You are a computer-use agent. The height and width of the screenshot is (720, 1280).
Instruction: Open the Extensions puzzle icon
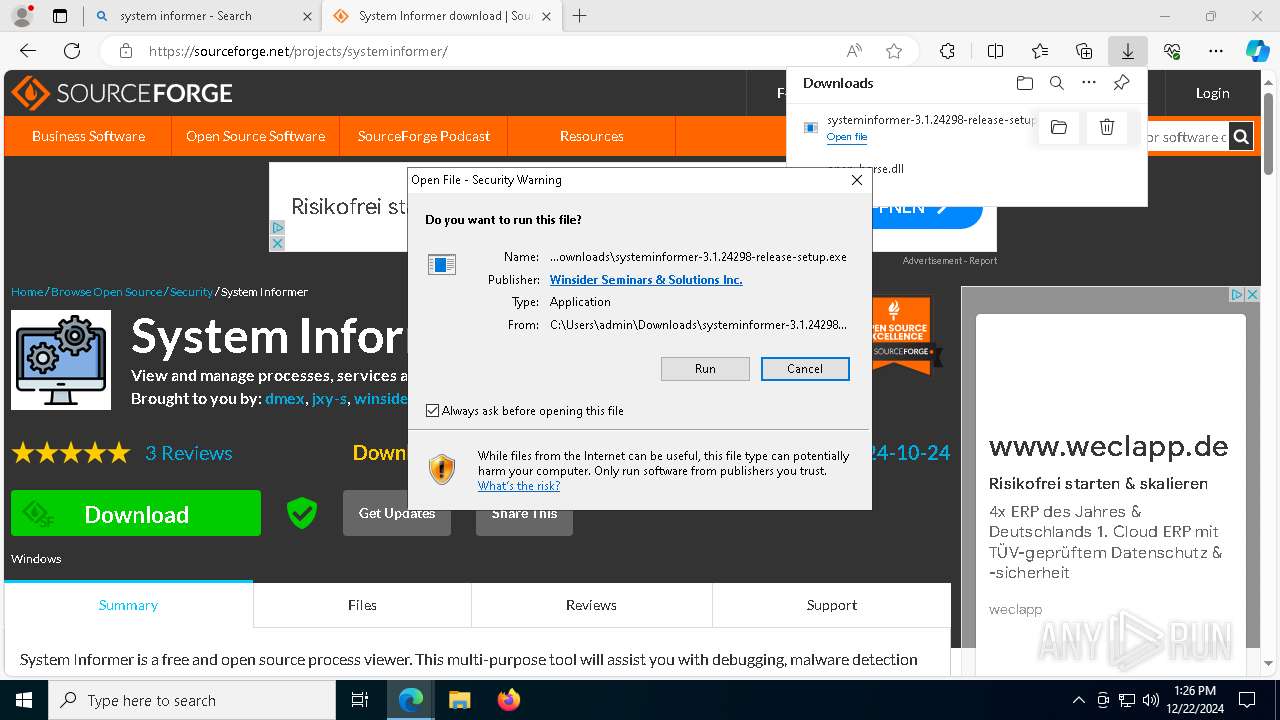pos(948,51)
